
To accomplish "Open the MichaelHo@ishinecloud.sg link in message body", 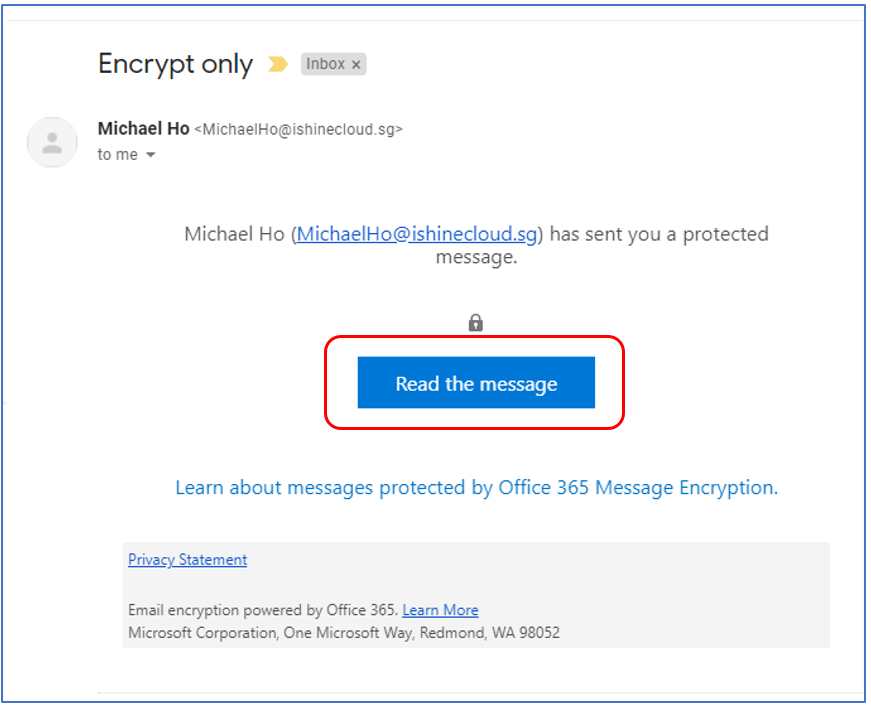I will pyautogui.click(x=417, y=234).
